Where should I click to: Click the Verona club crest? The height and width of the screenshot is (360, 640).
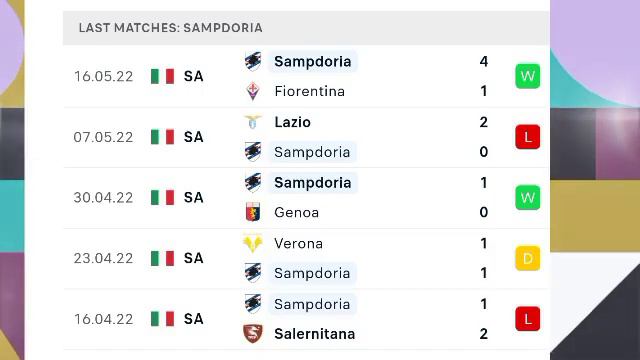[253, 243]
